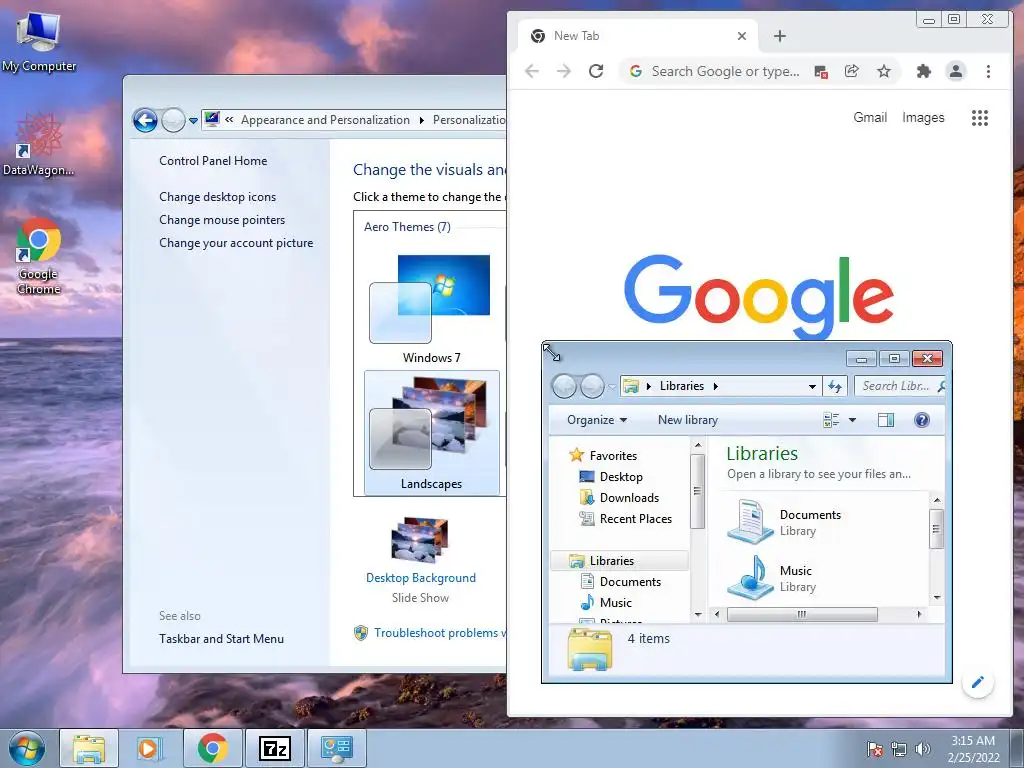Click Change your account picture link
This screenshot has height=768, width=1024.
(236, 242)
